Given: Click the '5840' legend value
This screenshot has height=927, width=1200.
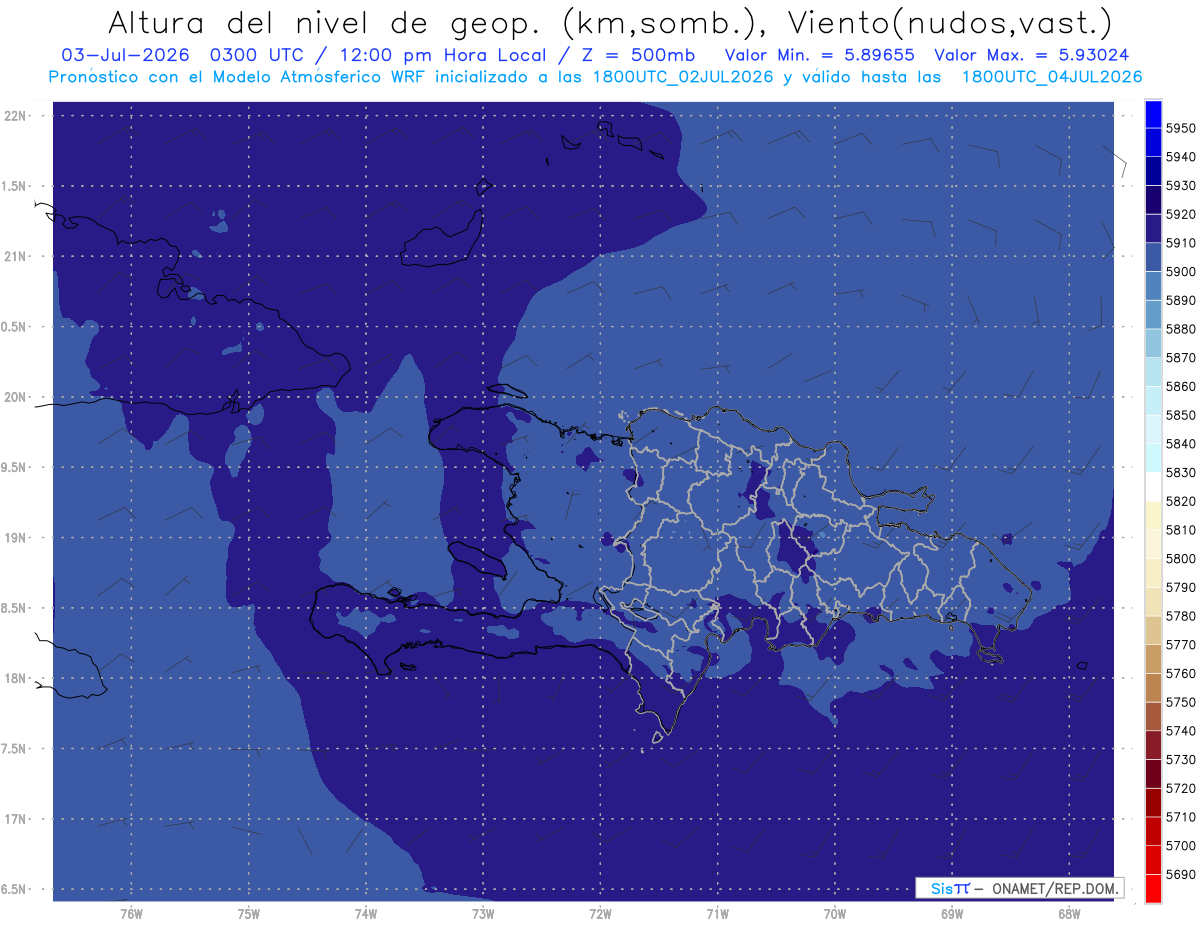Looking at the screenshot, I should click(x=1181, y=443).
